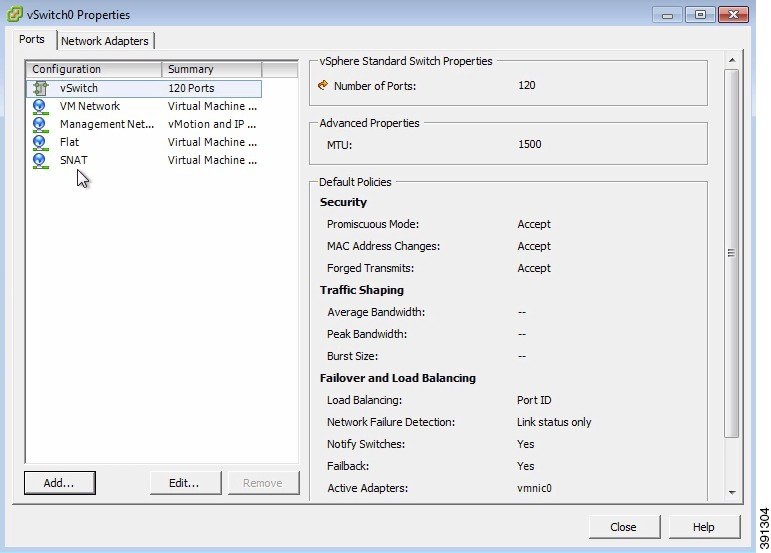The image size is (771, 553).
Task: Click the properties scrollbar up arrow
Action: (x=732, y=60)
